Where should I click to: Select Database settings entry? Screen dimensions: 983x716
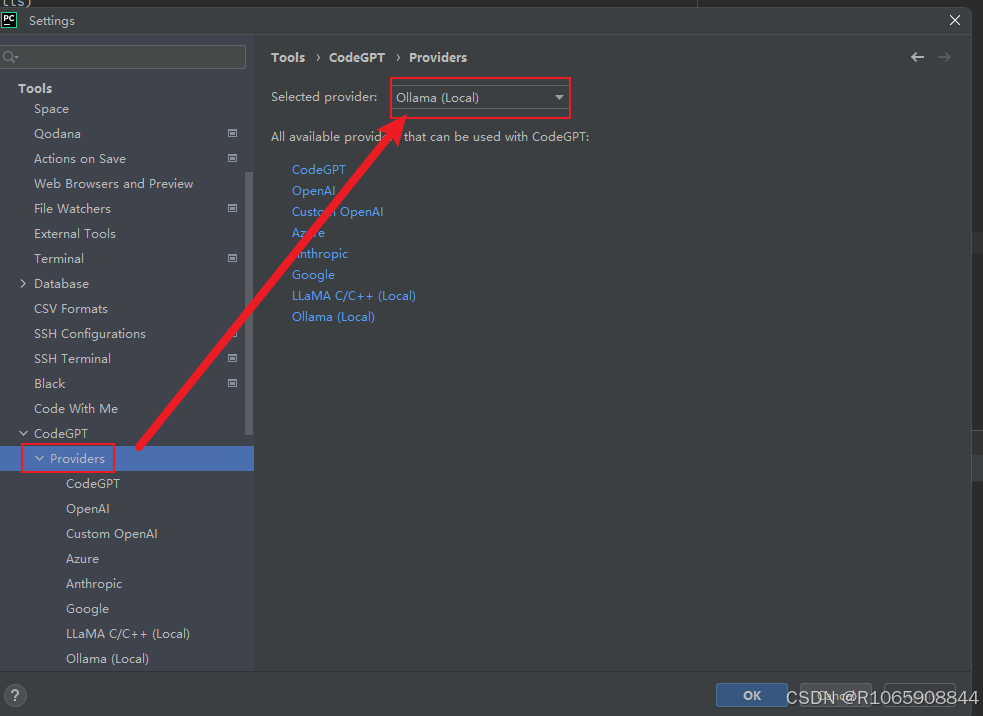pos(61,283)
